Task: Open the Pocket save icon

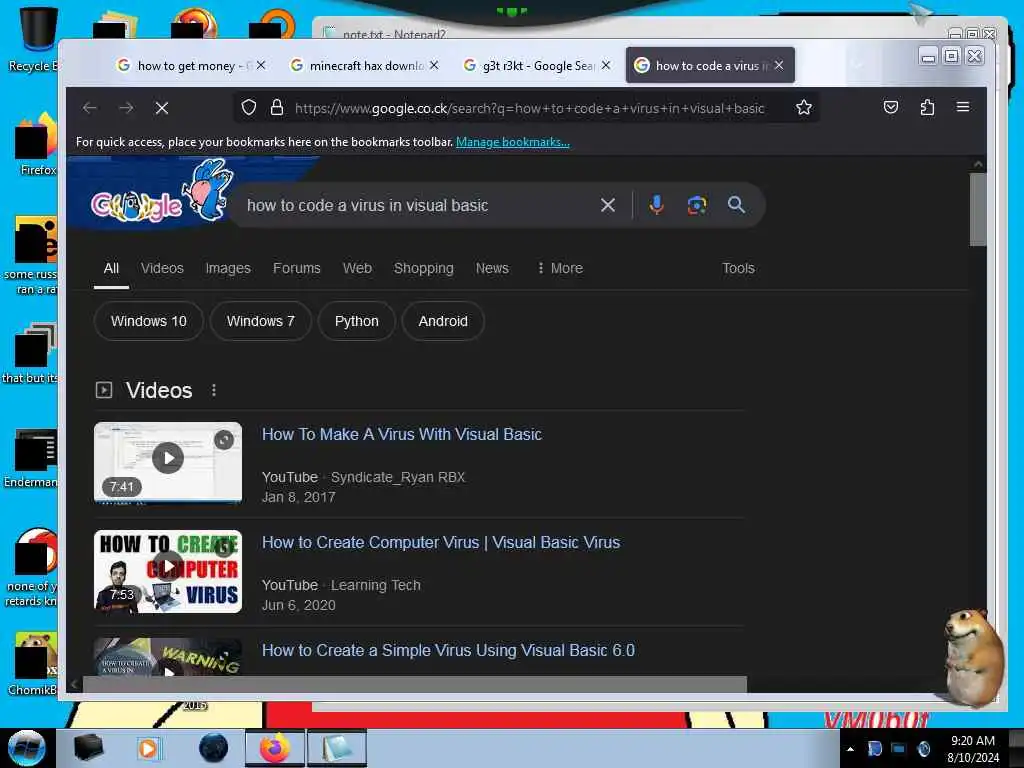Action: tap(891, 107)
